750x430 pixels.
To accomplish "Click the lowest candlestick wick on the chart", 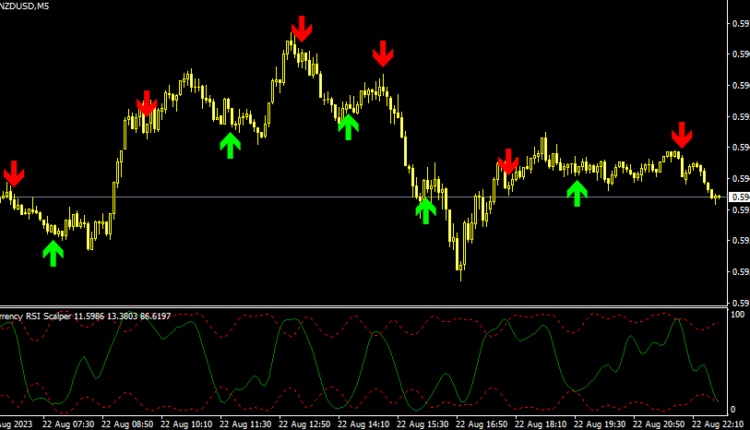I will [x=461, y=276].
